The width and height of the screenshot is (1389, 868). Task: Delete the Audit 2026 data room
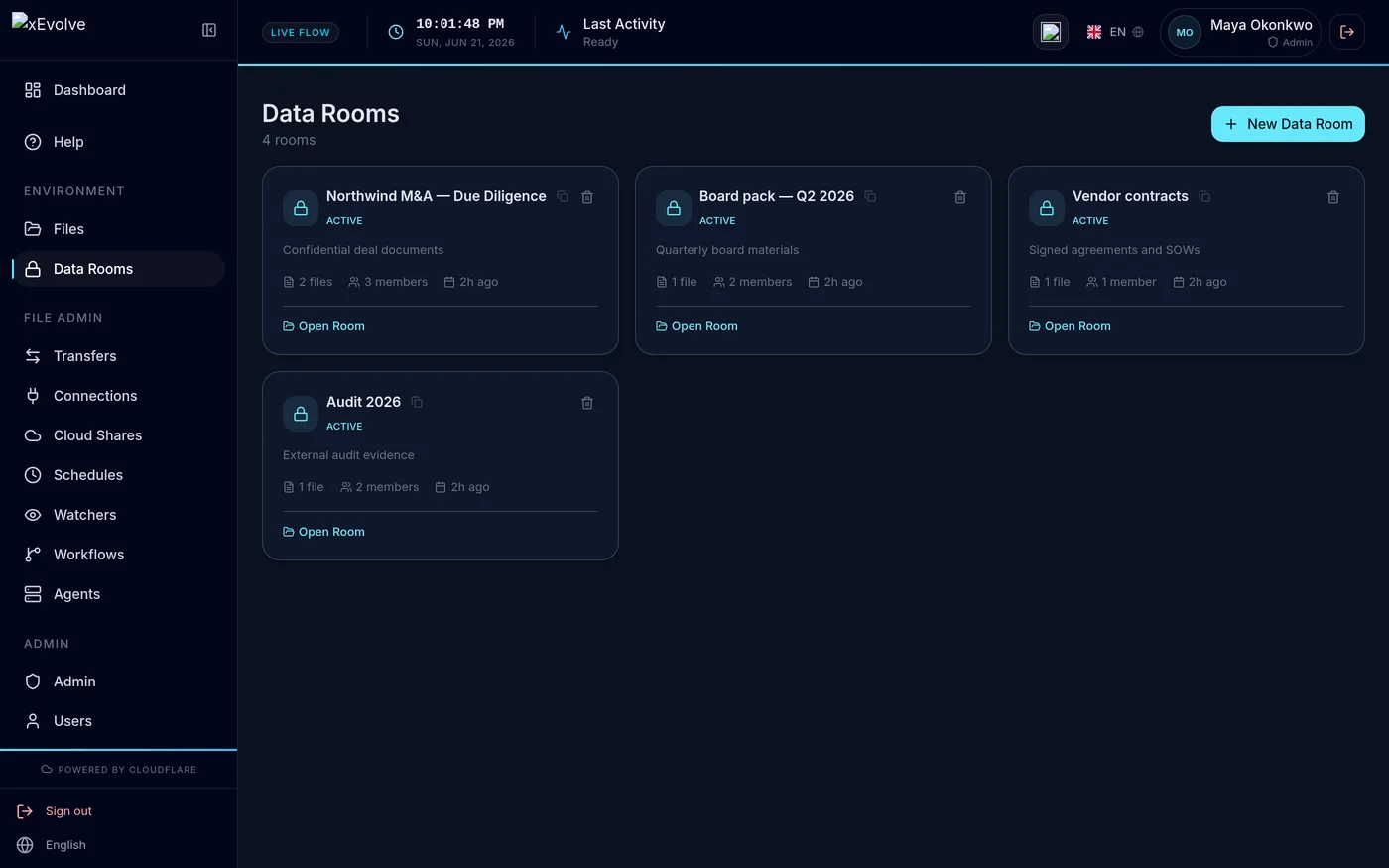click(587, 403)
